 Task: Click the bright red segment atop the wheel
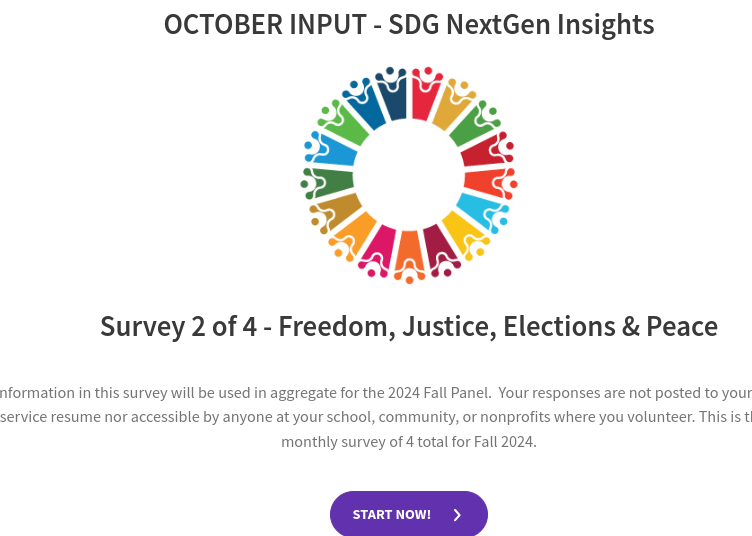point(424,100)
